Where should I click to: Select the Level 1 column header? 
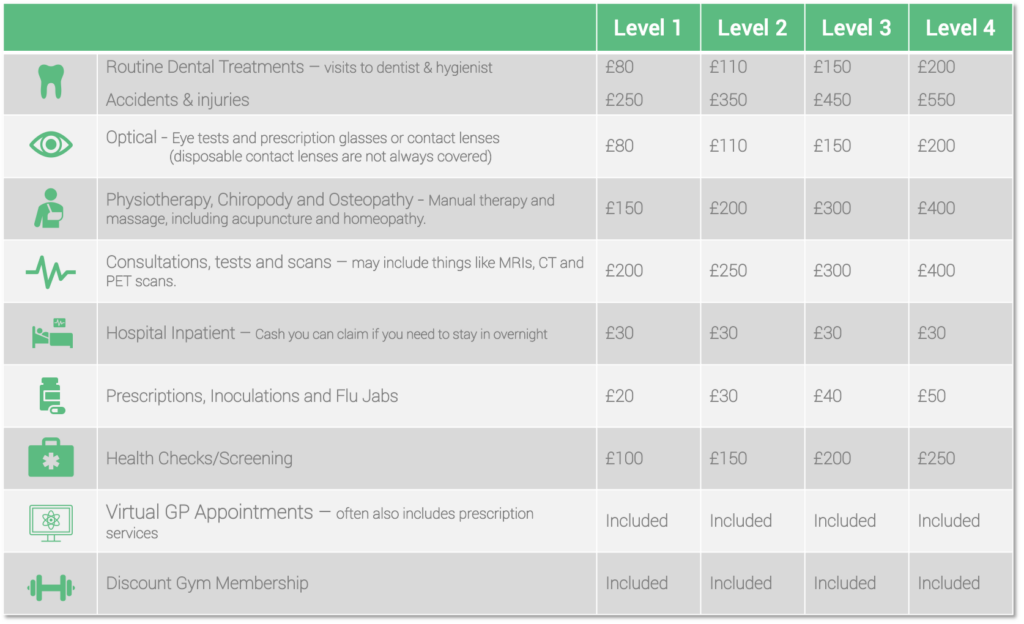point(647,27)
